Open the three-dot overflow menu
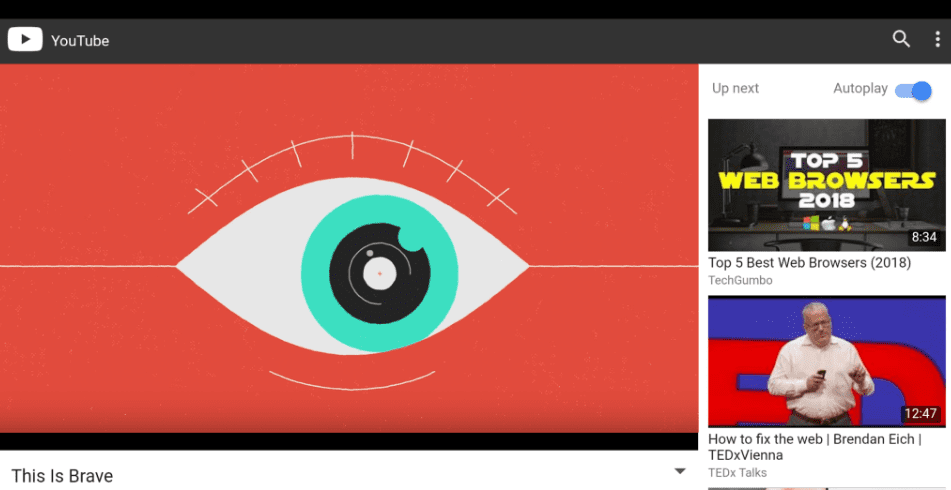 [936, 39]
